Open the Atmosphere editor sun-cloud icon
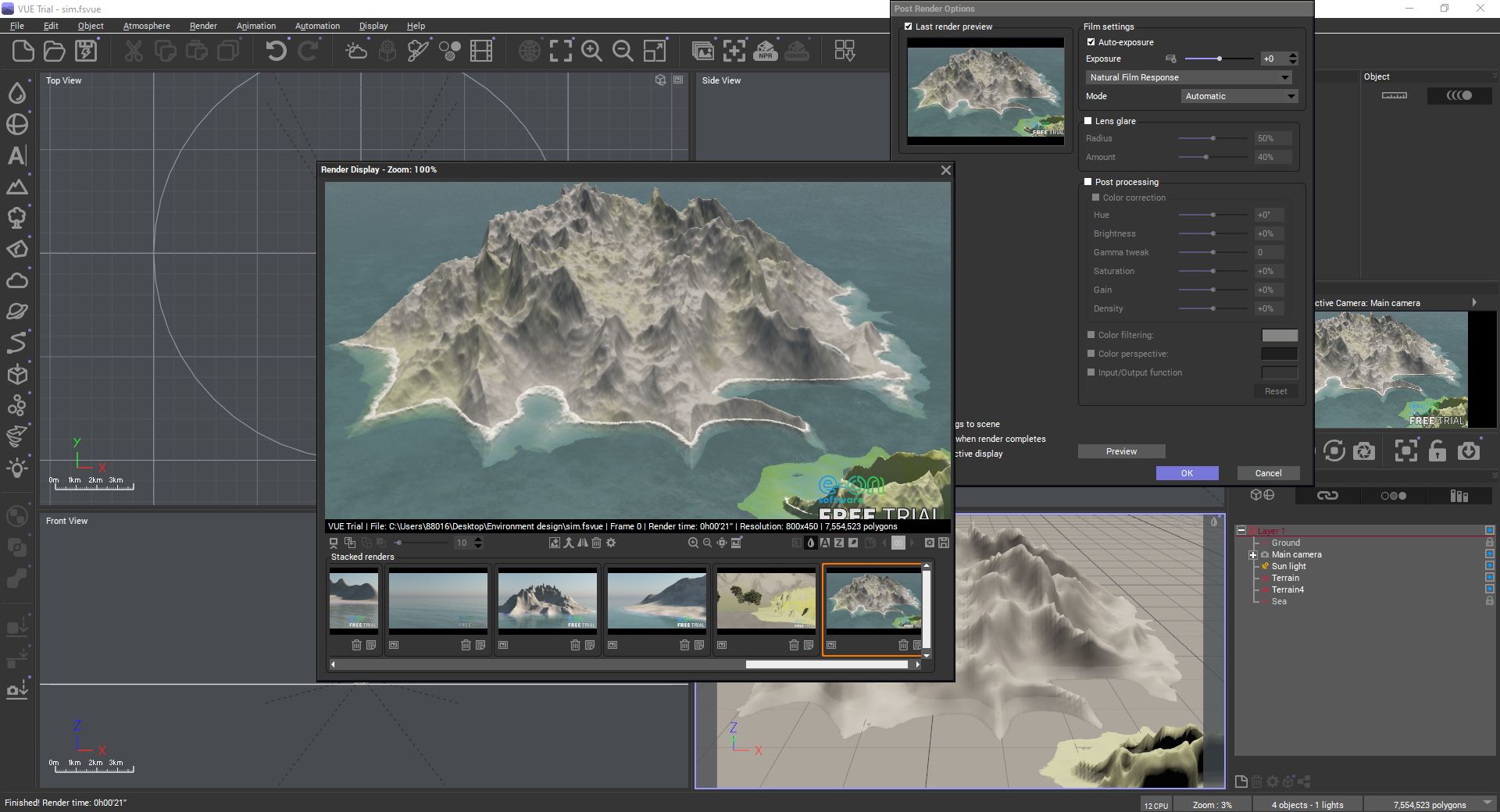This screenshot has width=1500, height=812. [x=356, y=52]
